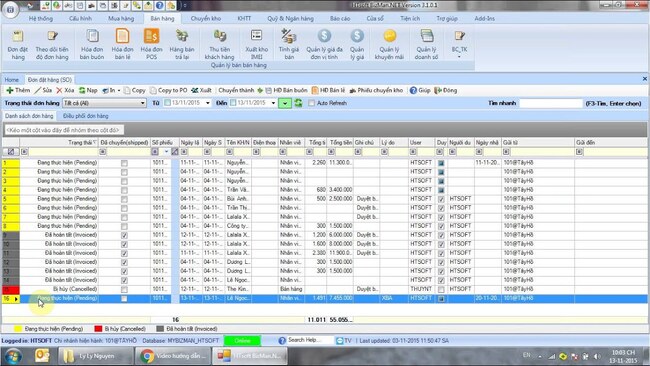This screenshot has height=366, width=650.
Task: Click HĐ Bán buôn toolbar button
Action: click(x=286, y=90)
